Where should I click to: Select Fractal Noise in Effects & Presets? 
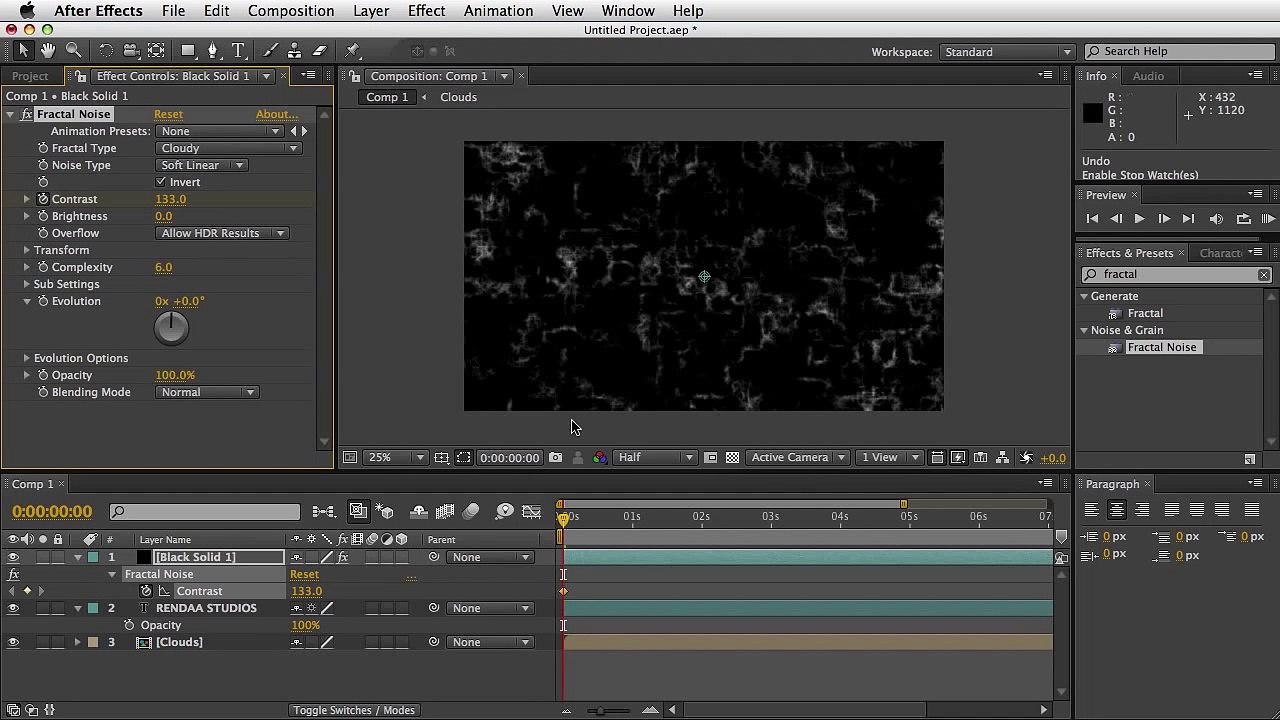[1161, 347]
